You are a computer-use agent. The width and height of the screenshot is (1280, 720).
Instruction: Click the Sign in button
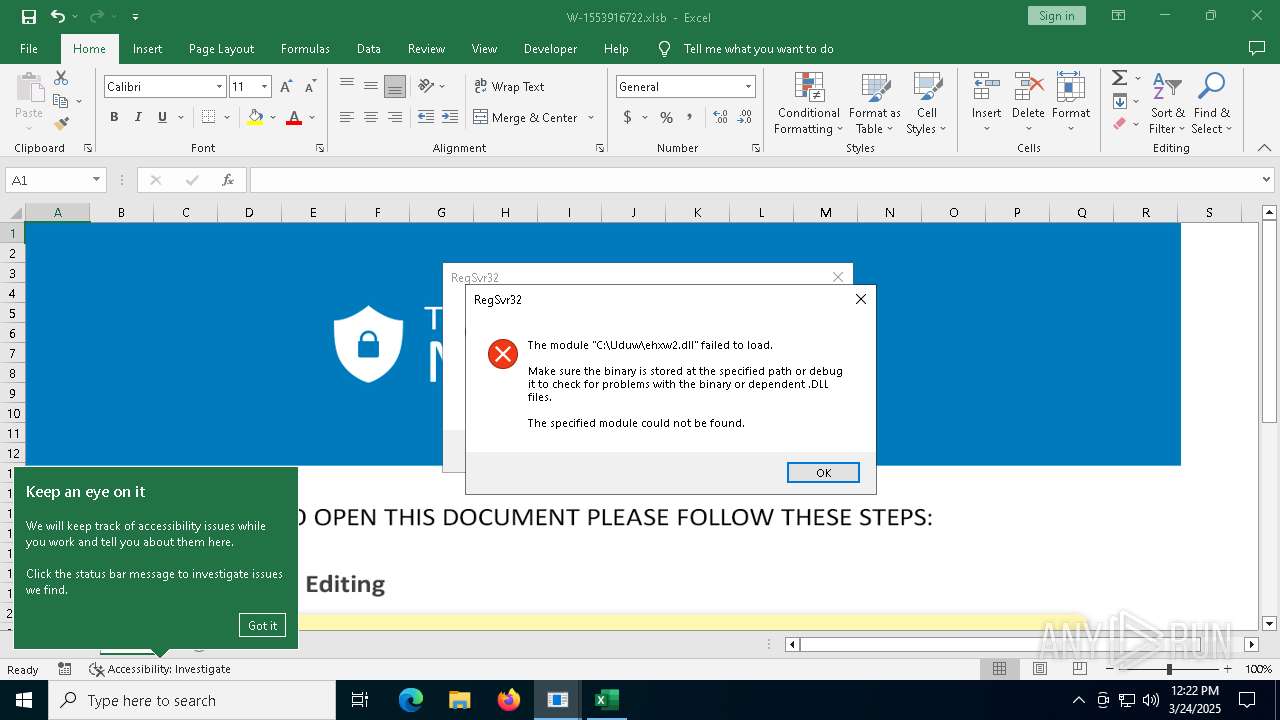[1056, 16]
